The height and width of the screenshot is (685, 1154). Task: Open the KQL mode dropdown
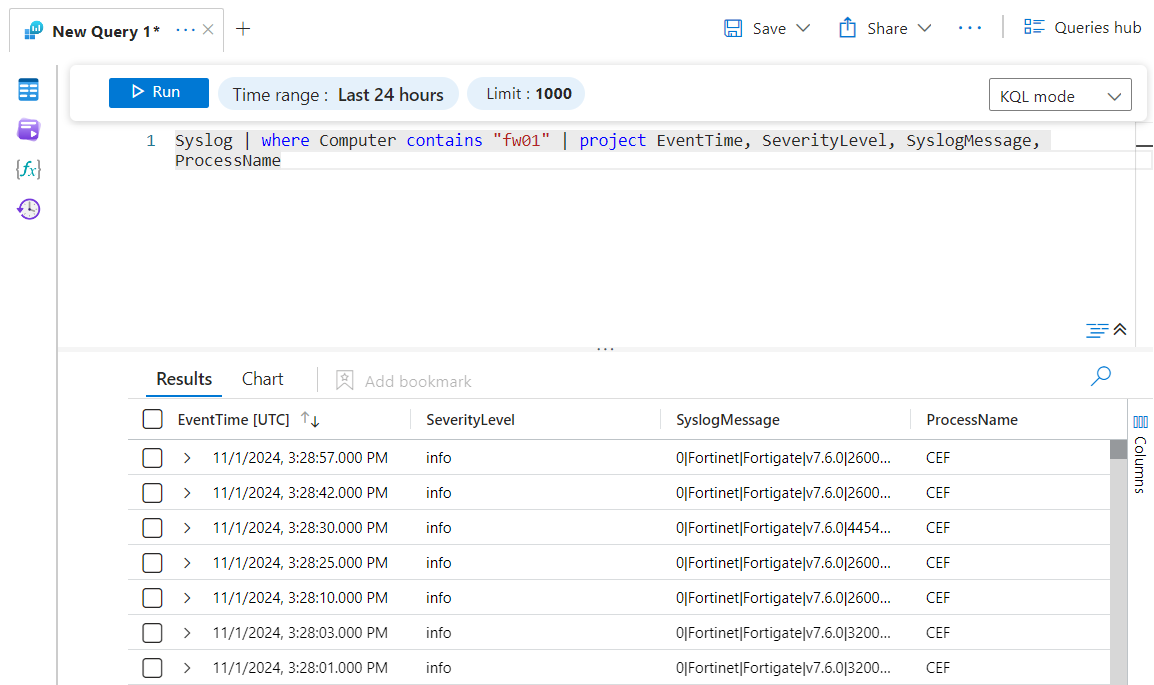pos(1060,95)
